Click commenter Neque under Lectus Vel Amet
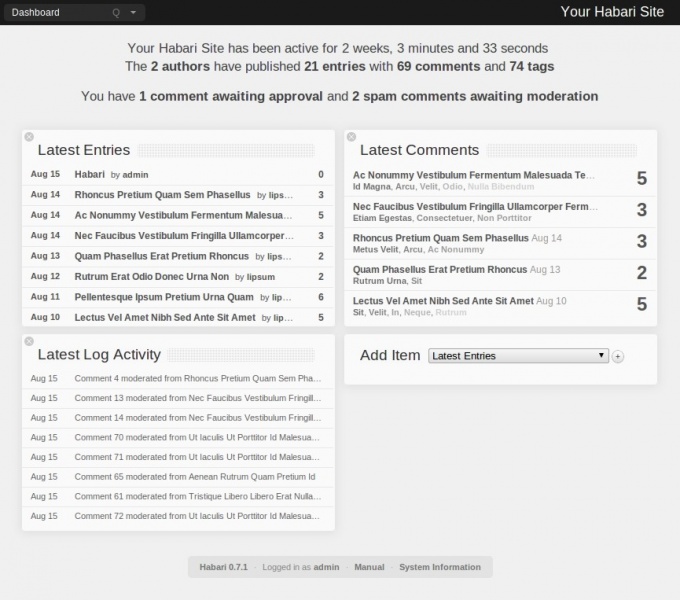Screen dimensions: 680x600 pos(417,312)
